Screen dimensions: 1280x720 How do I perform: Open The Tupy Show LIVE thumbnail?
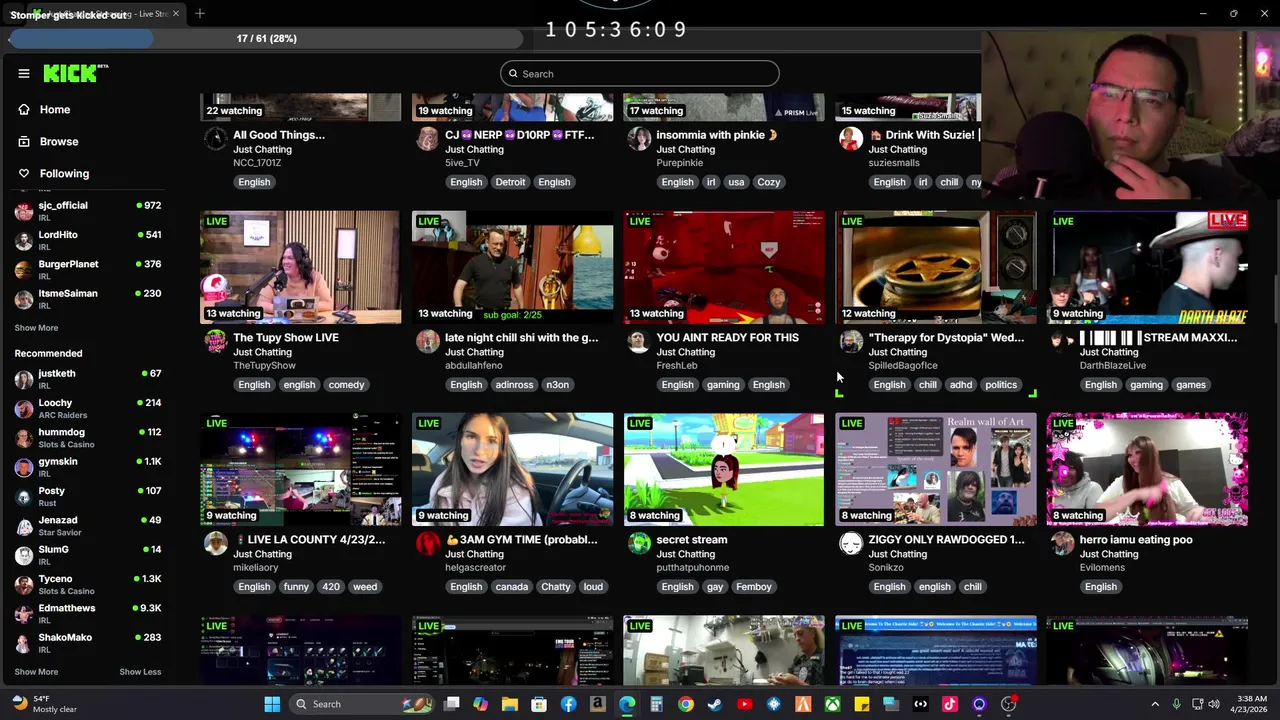300,267
